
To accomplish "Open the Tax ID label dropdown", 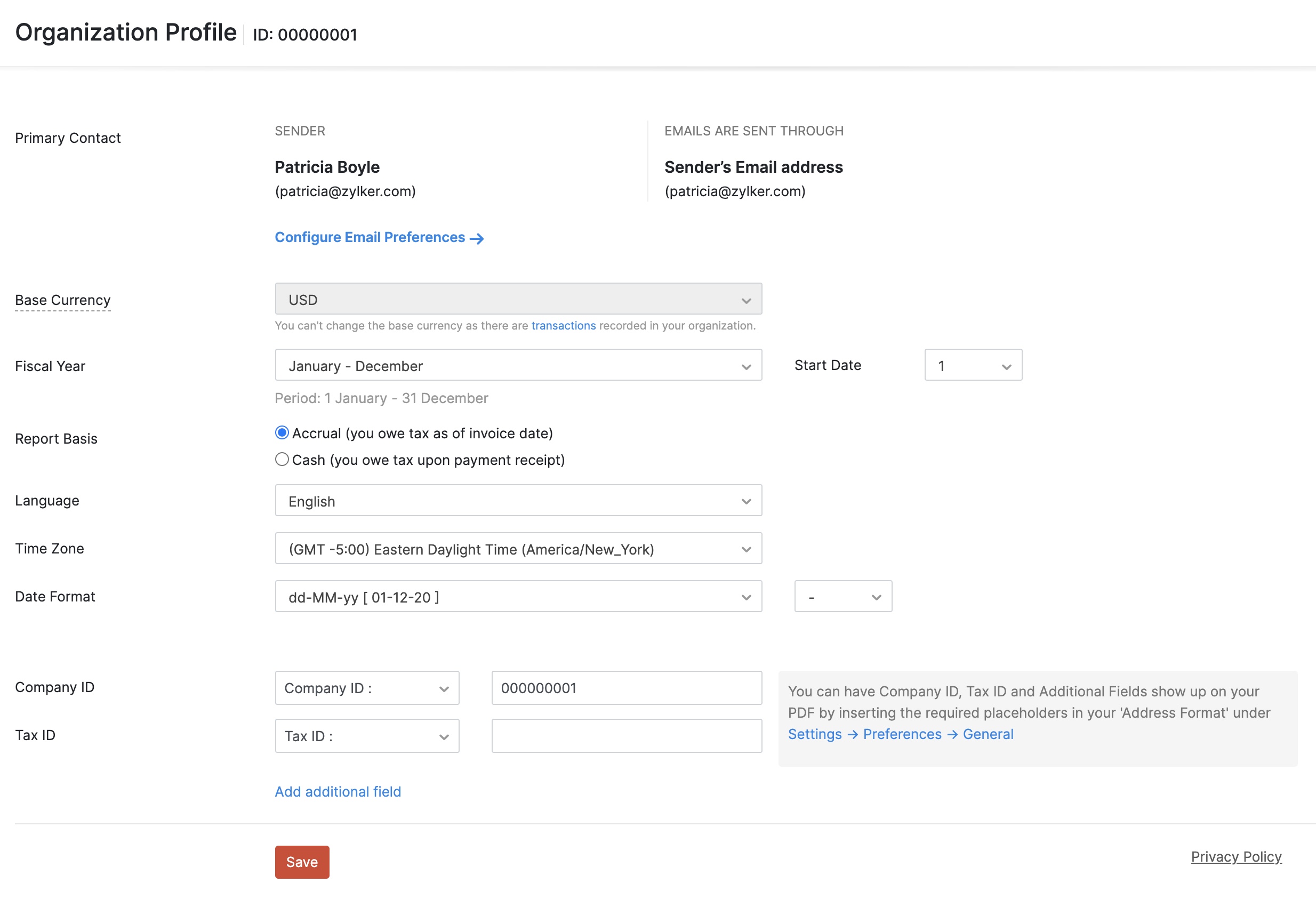I will [x=367, y=736].
